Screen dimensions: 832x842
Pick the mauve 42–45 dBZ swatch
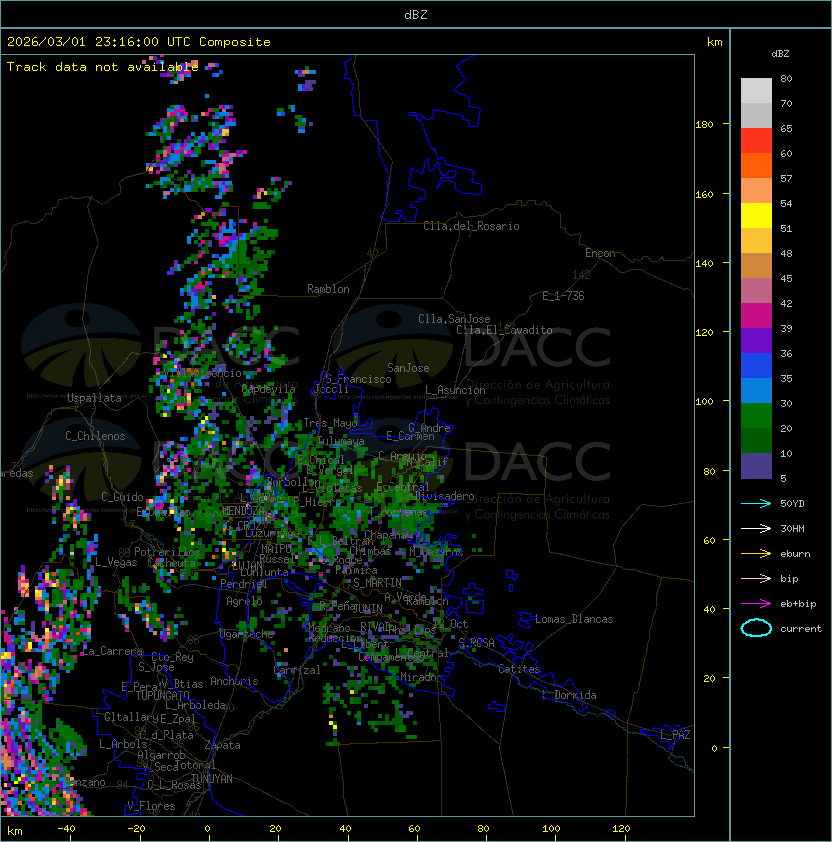pyautogui.click(x=756, y=291)
